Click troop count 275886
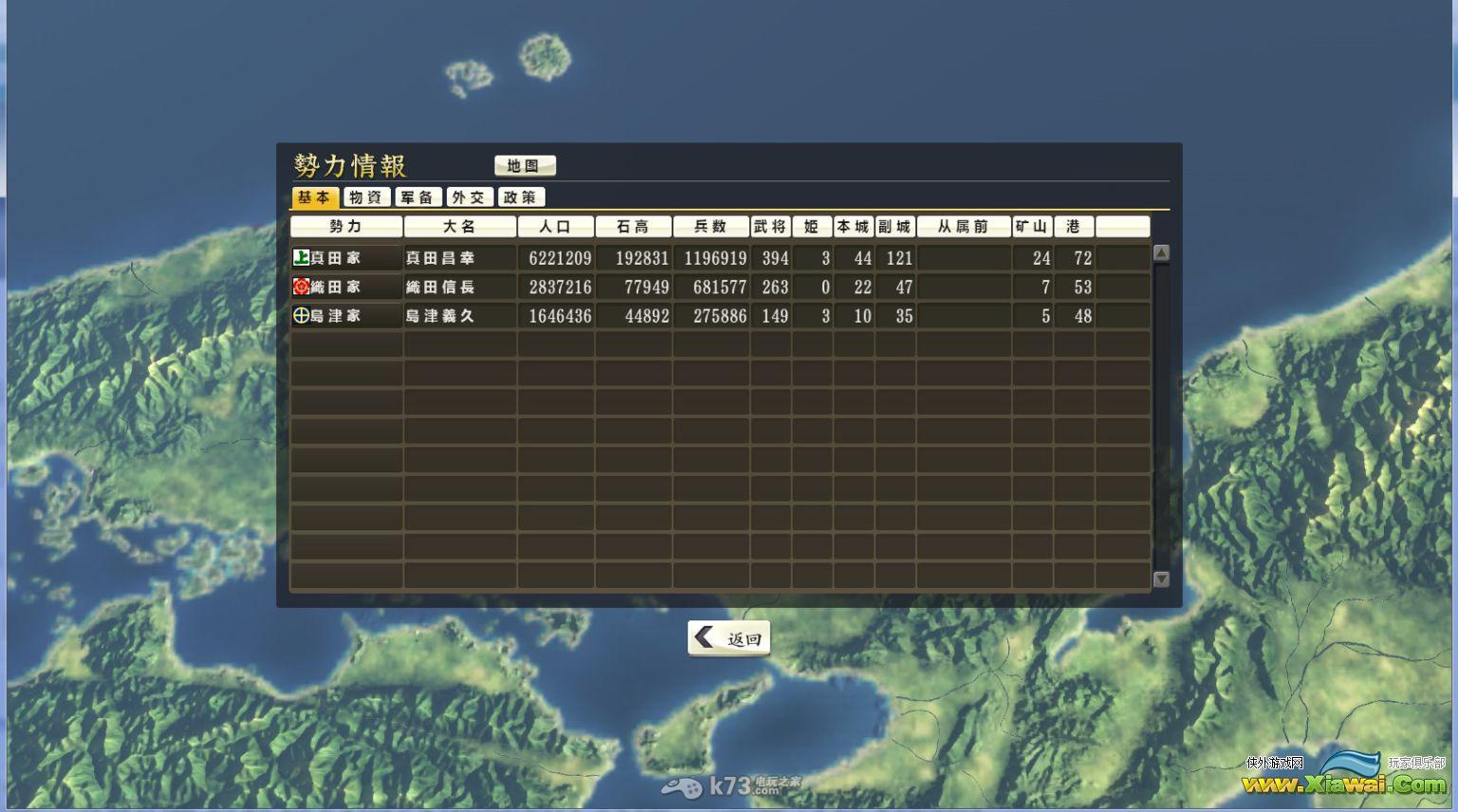1458x812 pixels. point(720,316)
